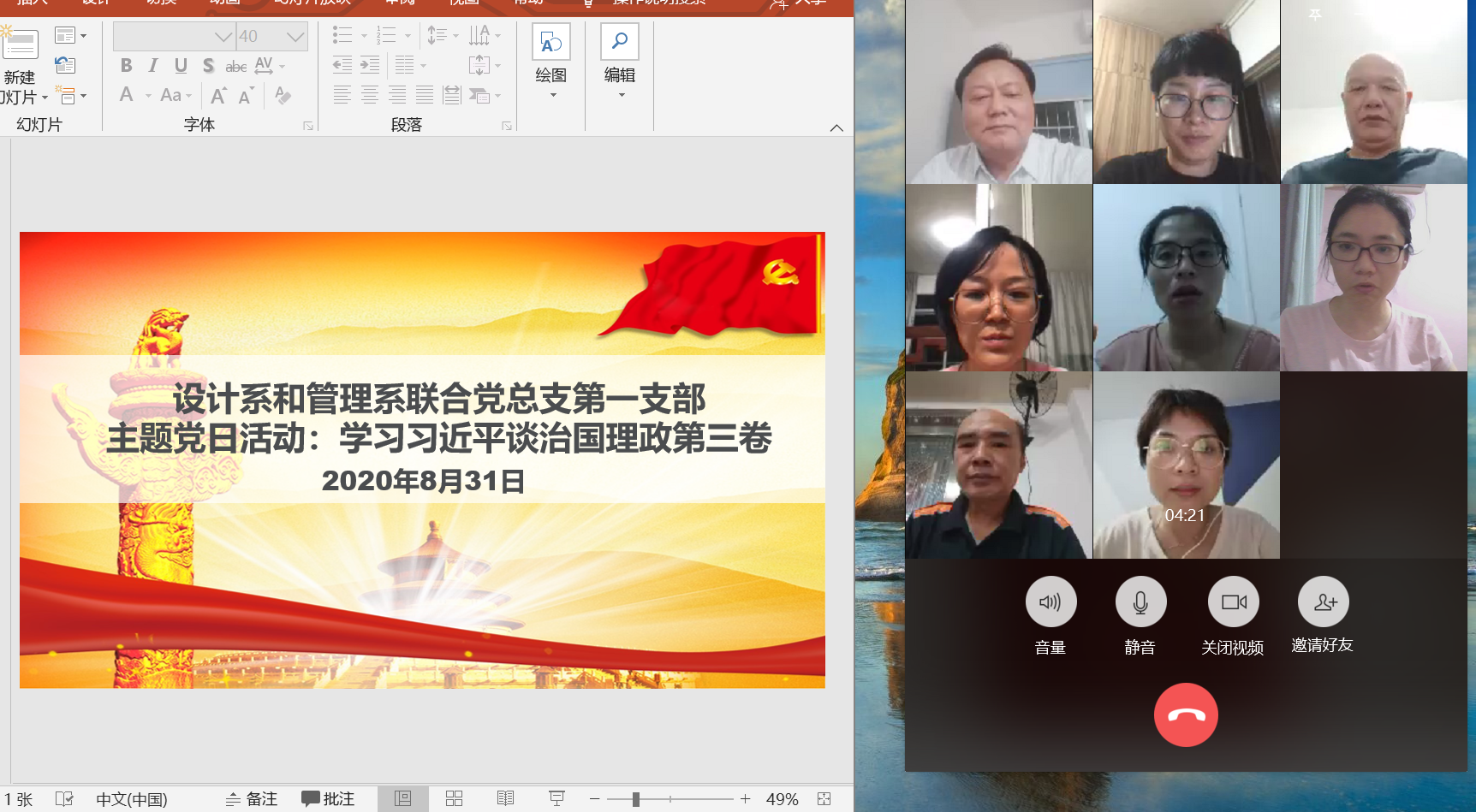Switch to slide sorter view
Viewport: 1476px width, 812px height.
coord(454,798)
